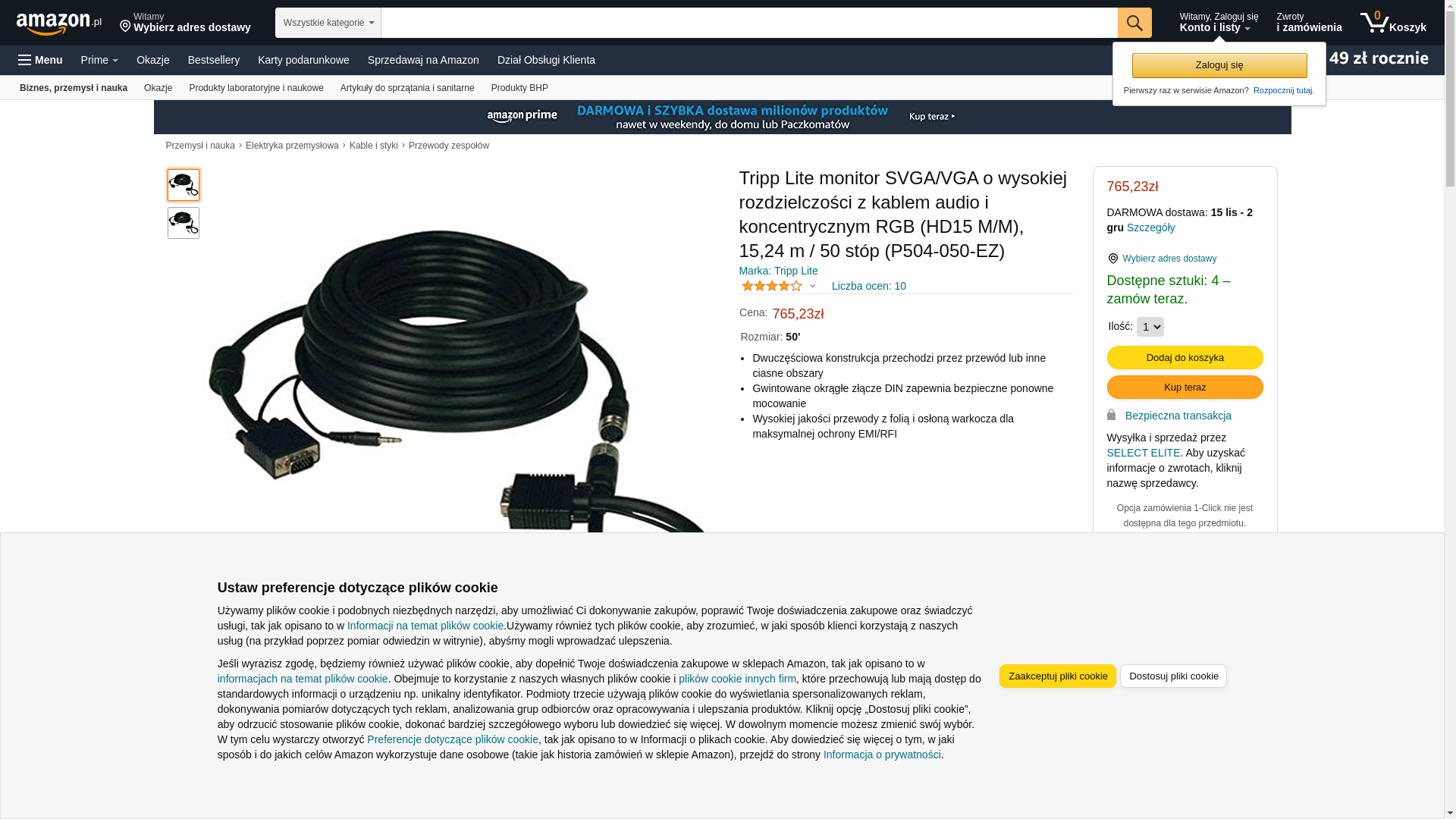Image resolution: width=1456 pixels, height=819 pixels.
Task: Focus the Amazon search input field
Action: click(749, 23)
